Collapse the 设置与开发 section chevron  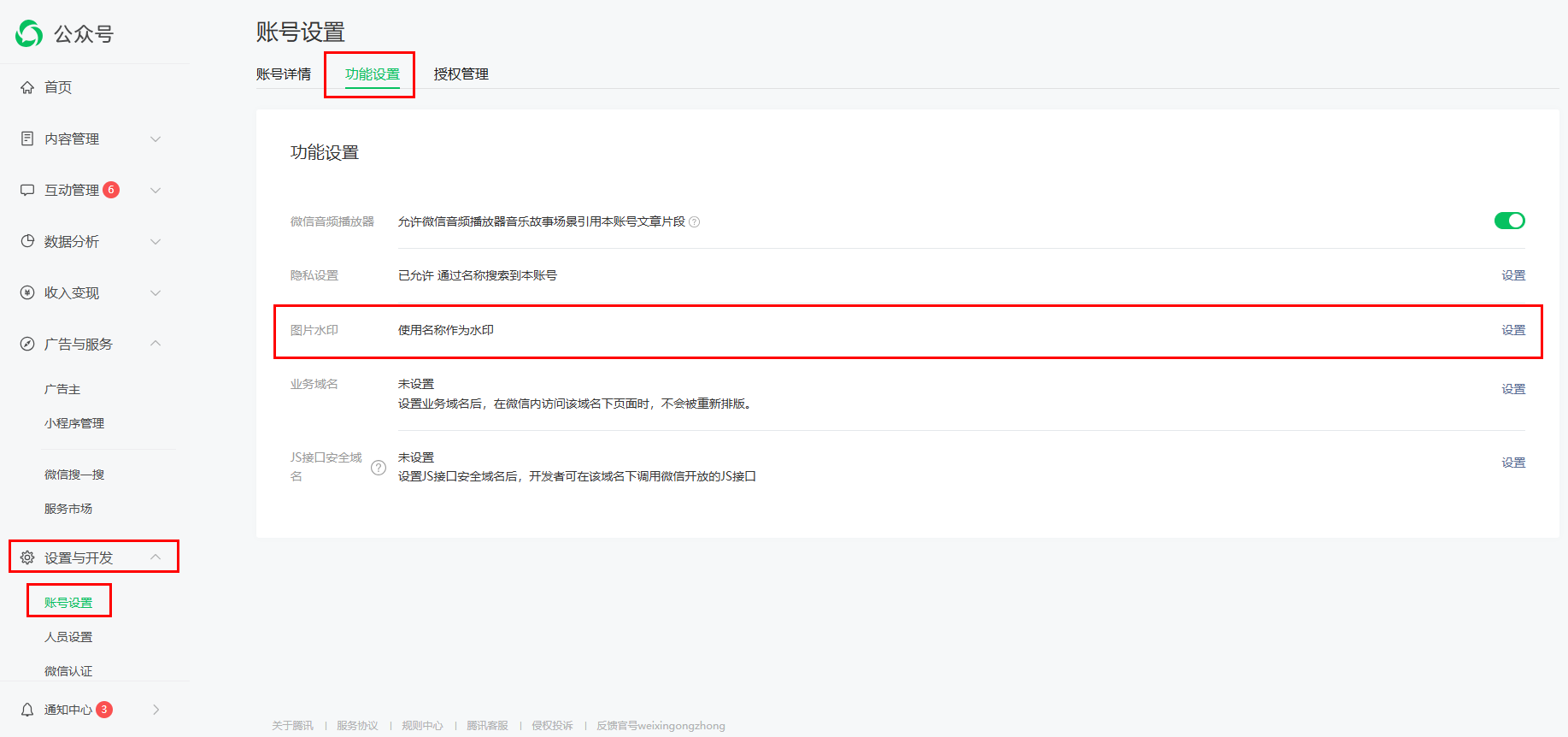pos(156,557)
